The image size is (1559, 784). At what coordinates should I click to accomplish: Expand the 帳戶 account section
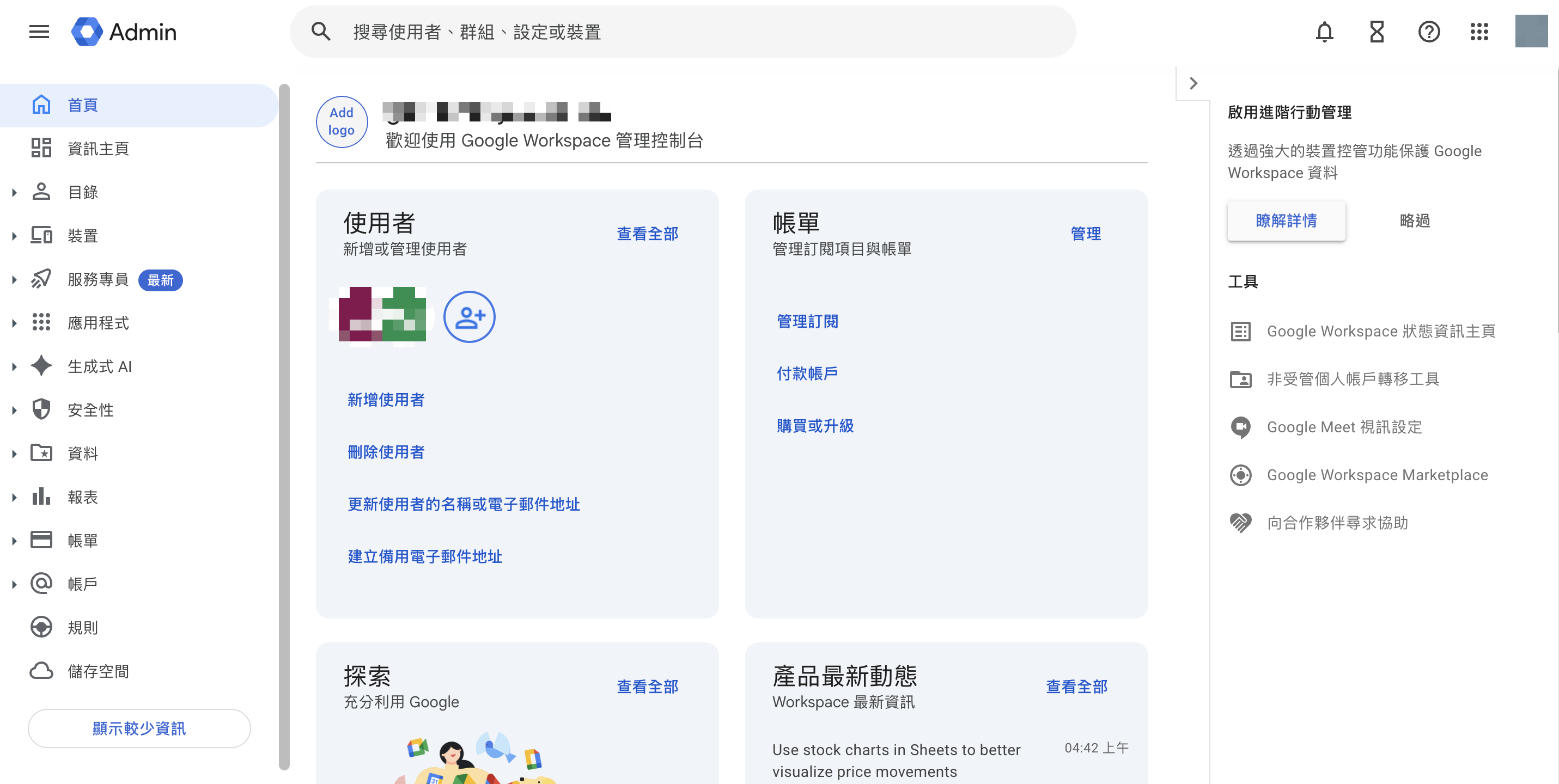tap(15, 584)
